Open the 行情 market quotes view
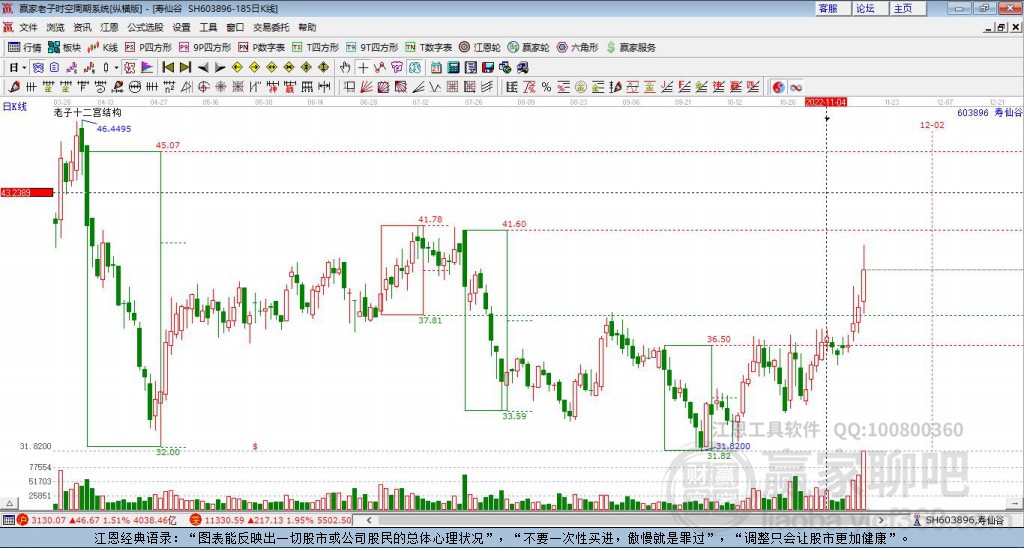 [x=24, y=47]
